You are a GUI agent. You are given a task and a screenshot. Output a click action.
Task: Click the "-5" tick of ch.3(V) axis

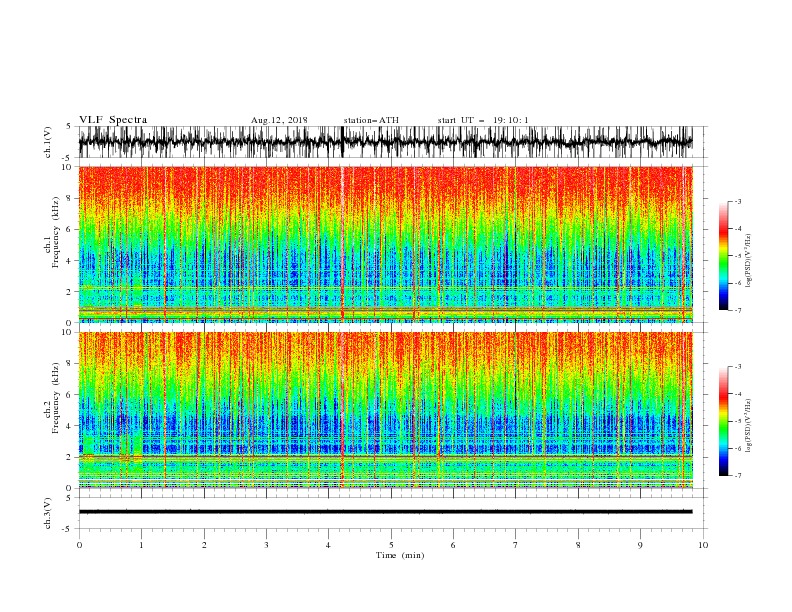coord(68,529)
